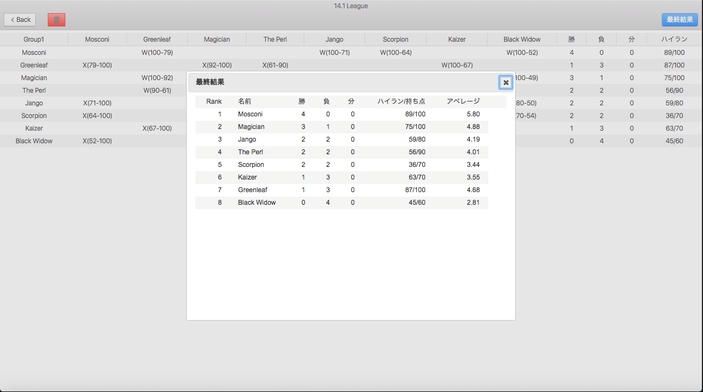Screen dimensions: 703x392
Task: Click Greenleaf column header in league table
Action: point(157,39)
